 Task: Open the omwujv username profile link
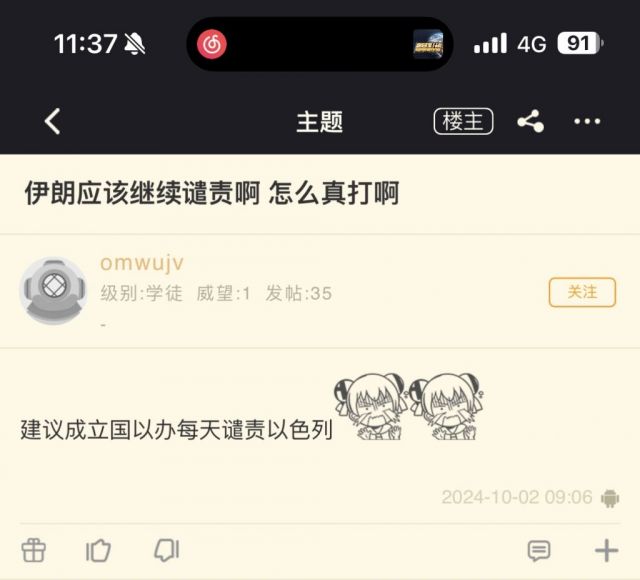(142, 263)
